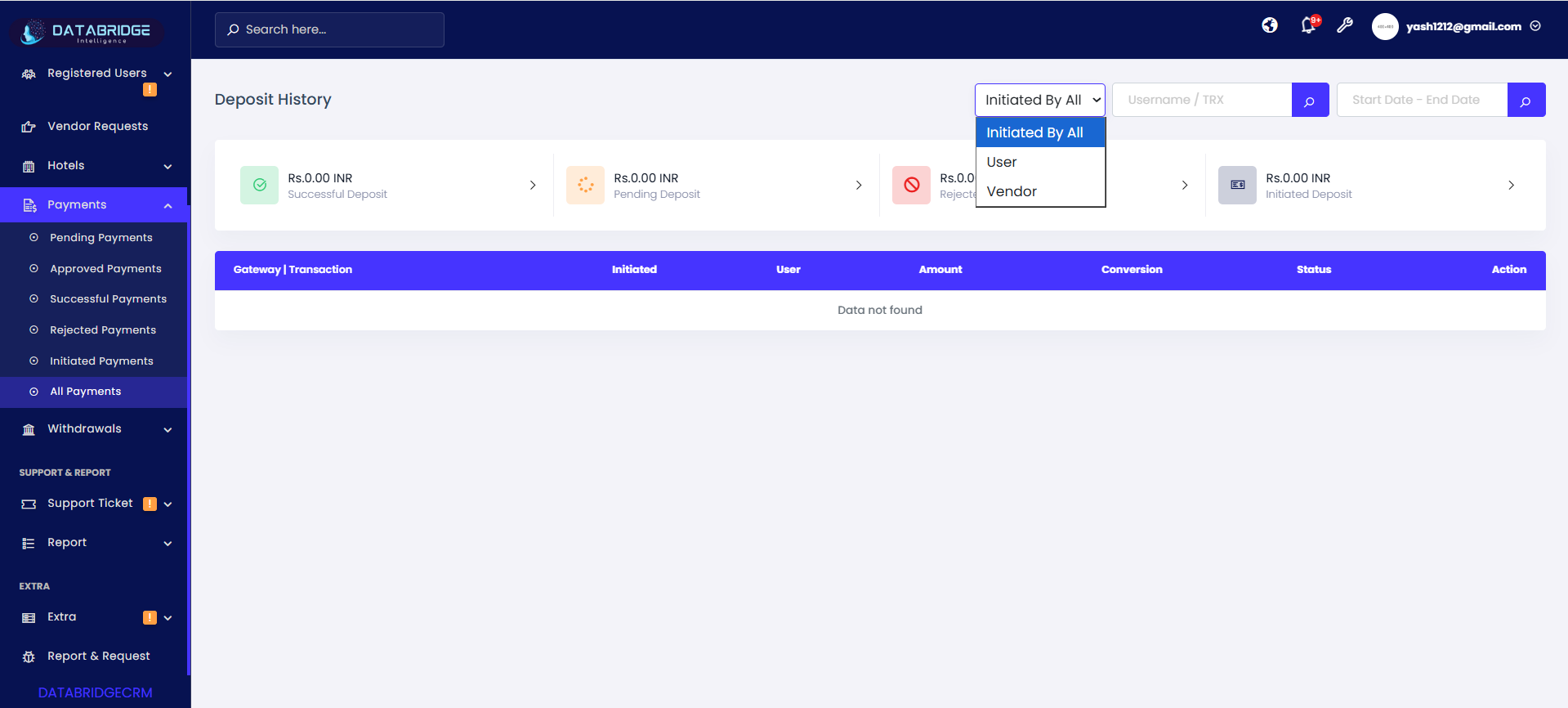1568x708 pixels.
Task: Click the Registered Users sidebar icon
Action: [29, 74]
